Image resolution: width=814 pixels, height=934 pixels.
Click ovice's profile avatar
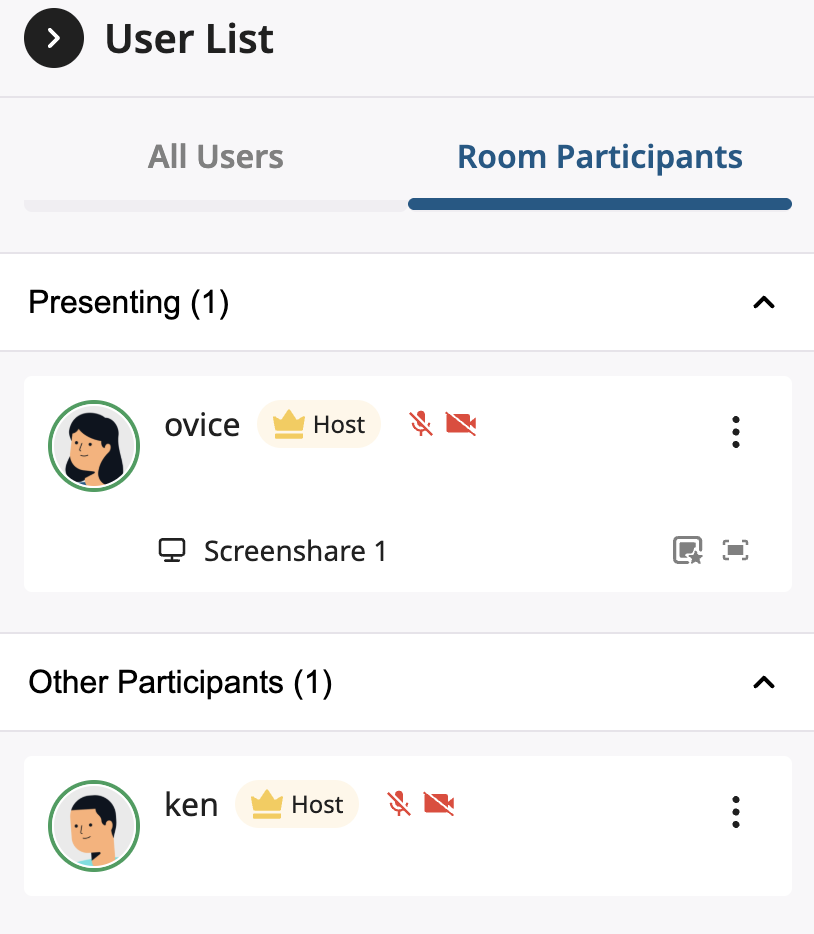[x=94, y=447]
